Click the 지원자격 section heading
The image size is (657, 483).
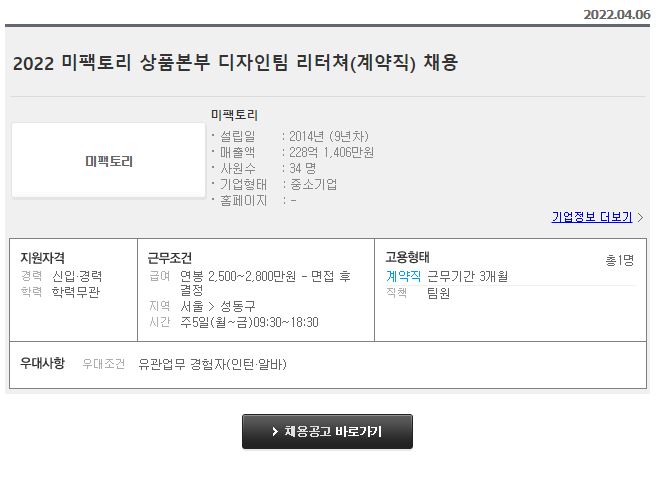pos(42,258)
